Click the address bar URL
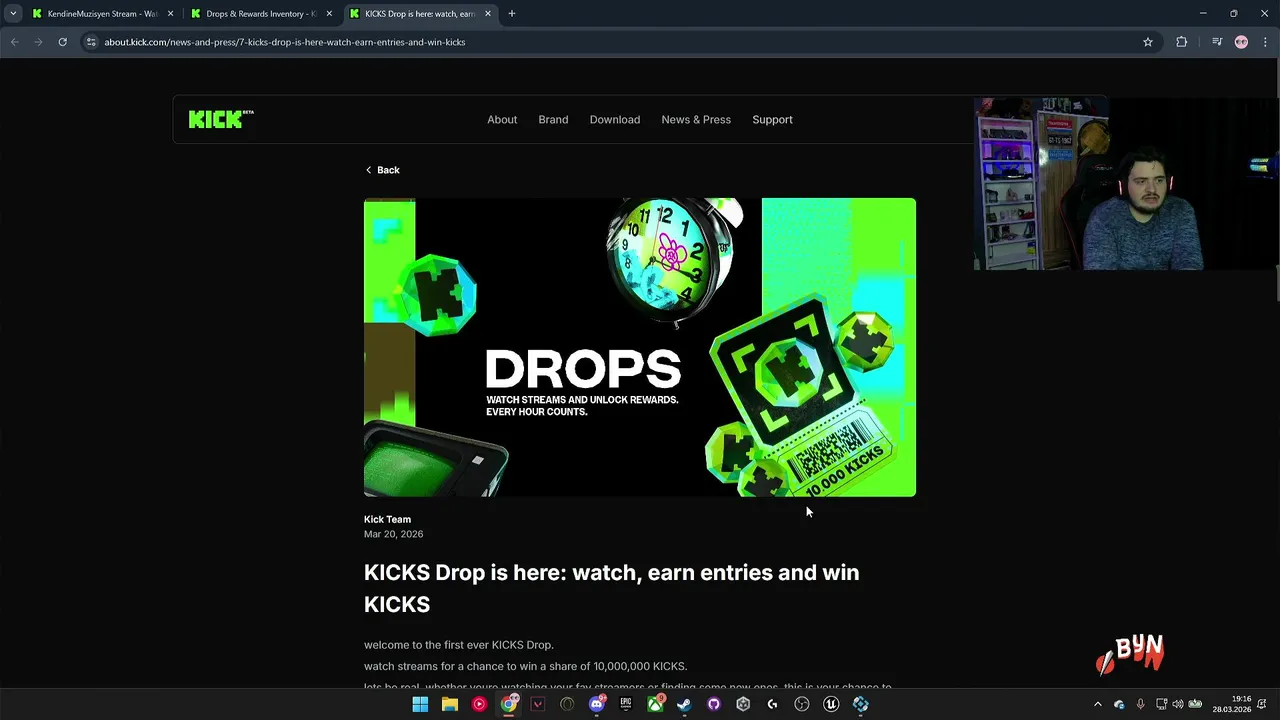Screen dimensions: 1280x720 285,42
